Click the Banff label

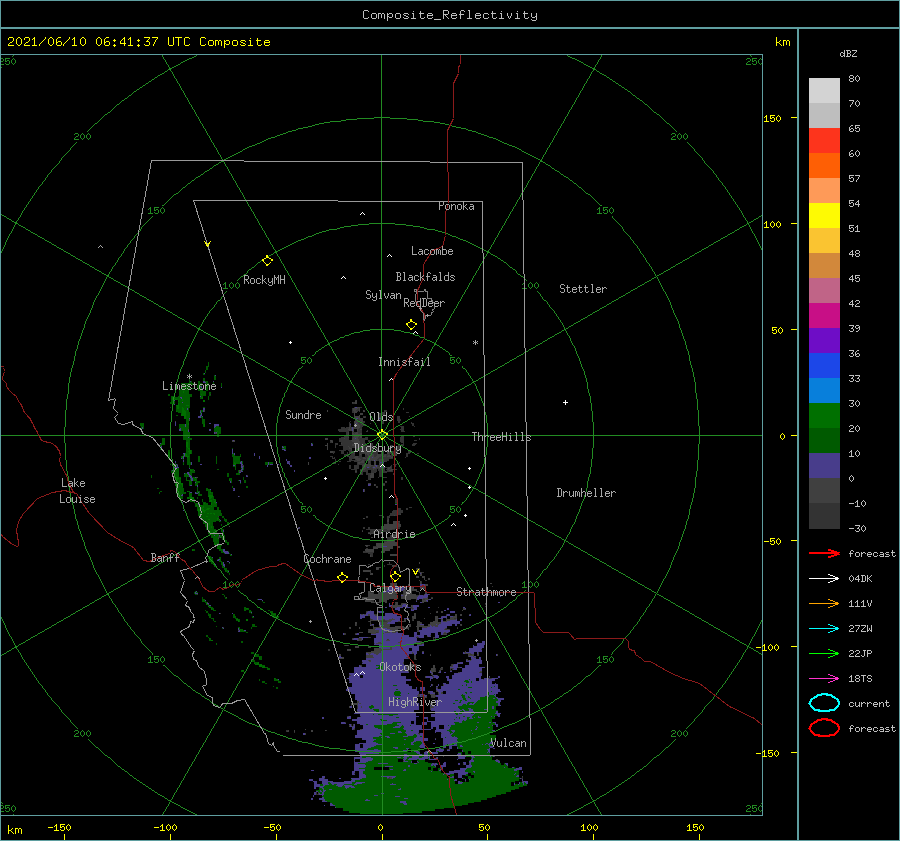(x=165, y=557)
